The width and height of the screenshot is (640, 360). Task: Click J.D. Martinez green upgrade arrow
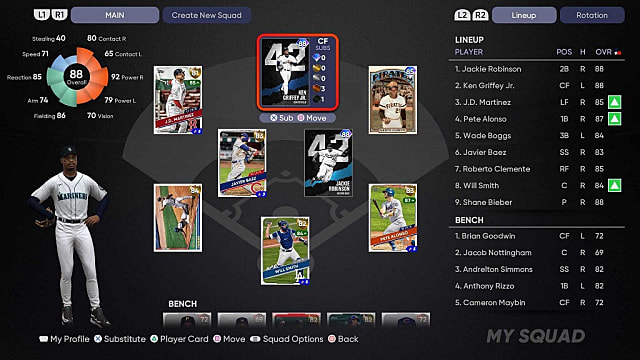615,102
